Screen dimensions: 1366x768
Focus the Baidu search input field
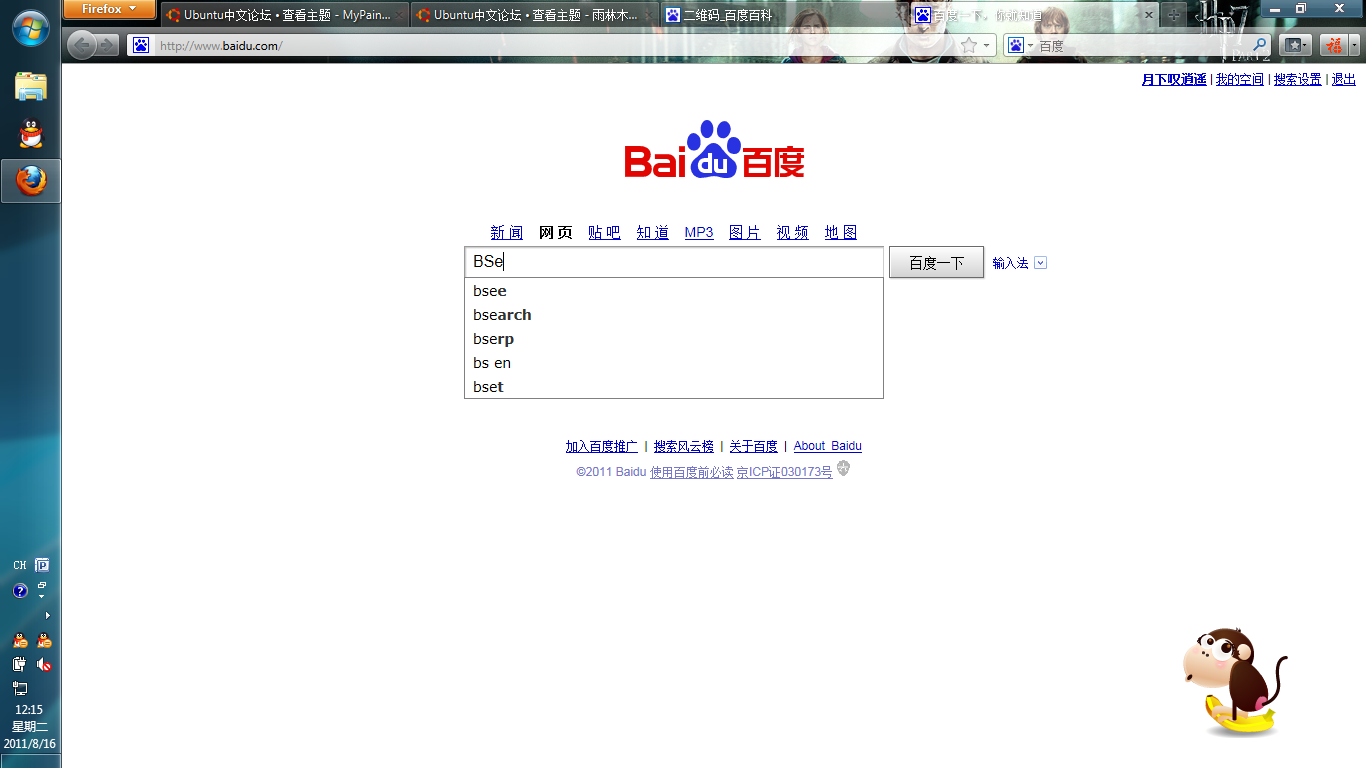(674, 262)
